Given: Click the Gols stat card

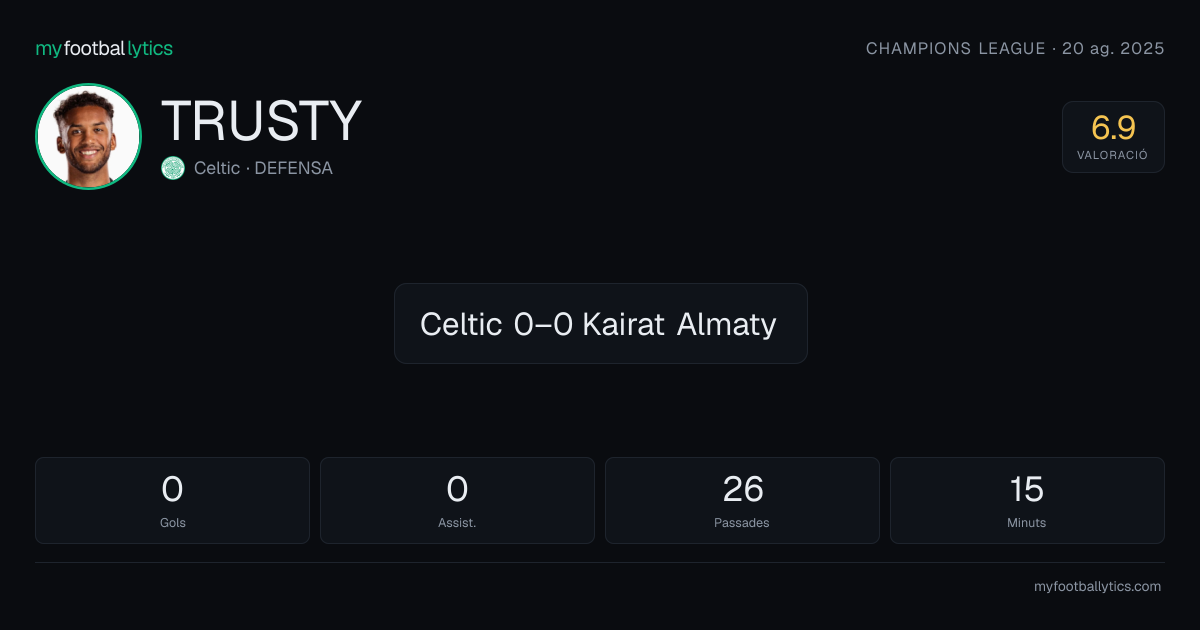Looking at the screenshot, I should point(173,500).
